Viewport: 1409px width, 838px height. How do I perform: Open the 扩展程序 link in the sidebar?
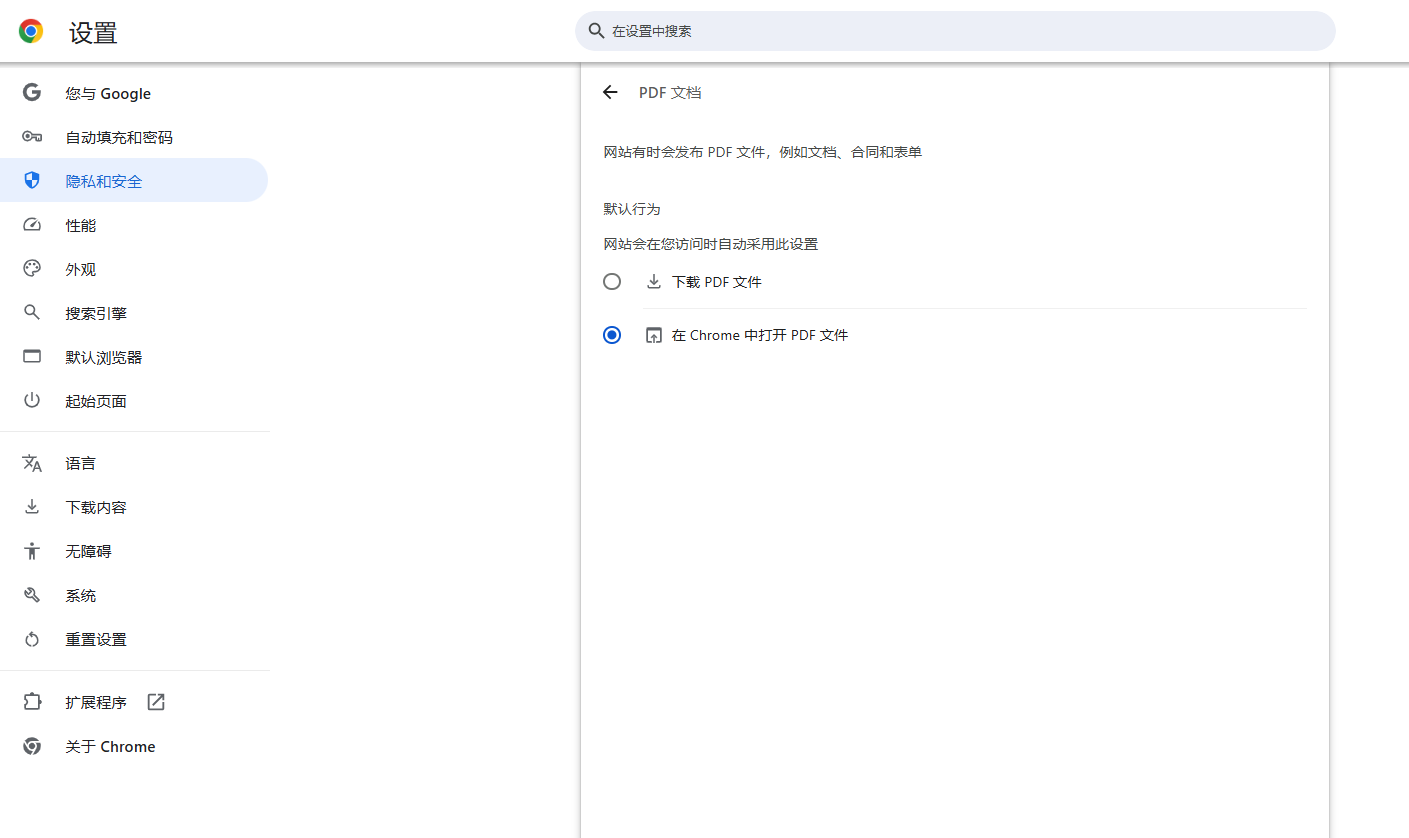point(134,702)
